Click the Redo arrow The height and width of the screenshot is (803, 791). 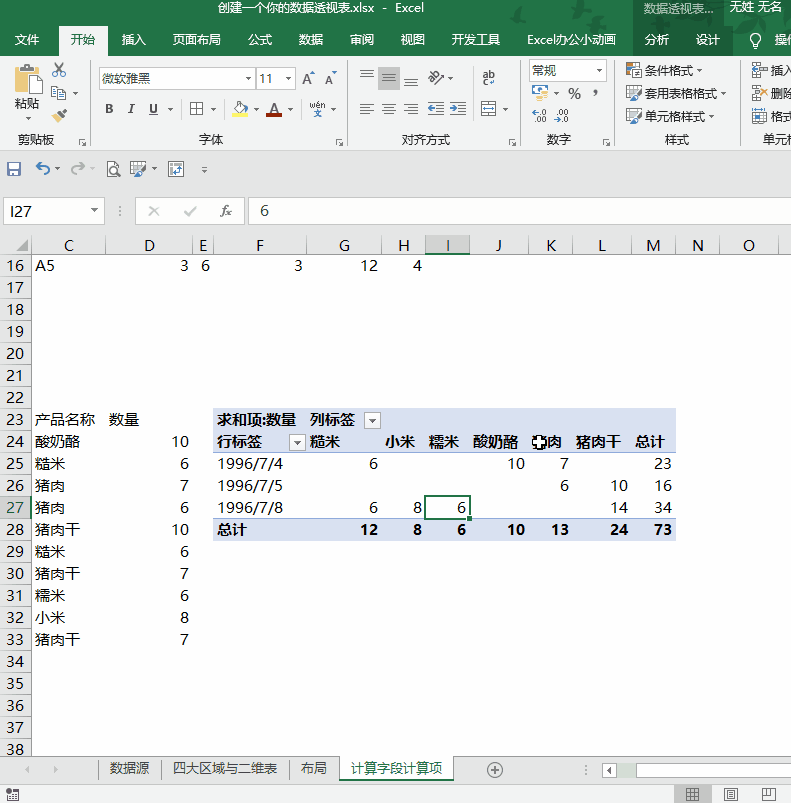point(77,168)
